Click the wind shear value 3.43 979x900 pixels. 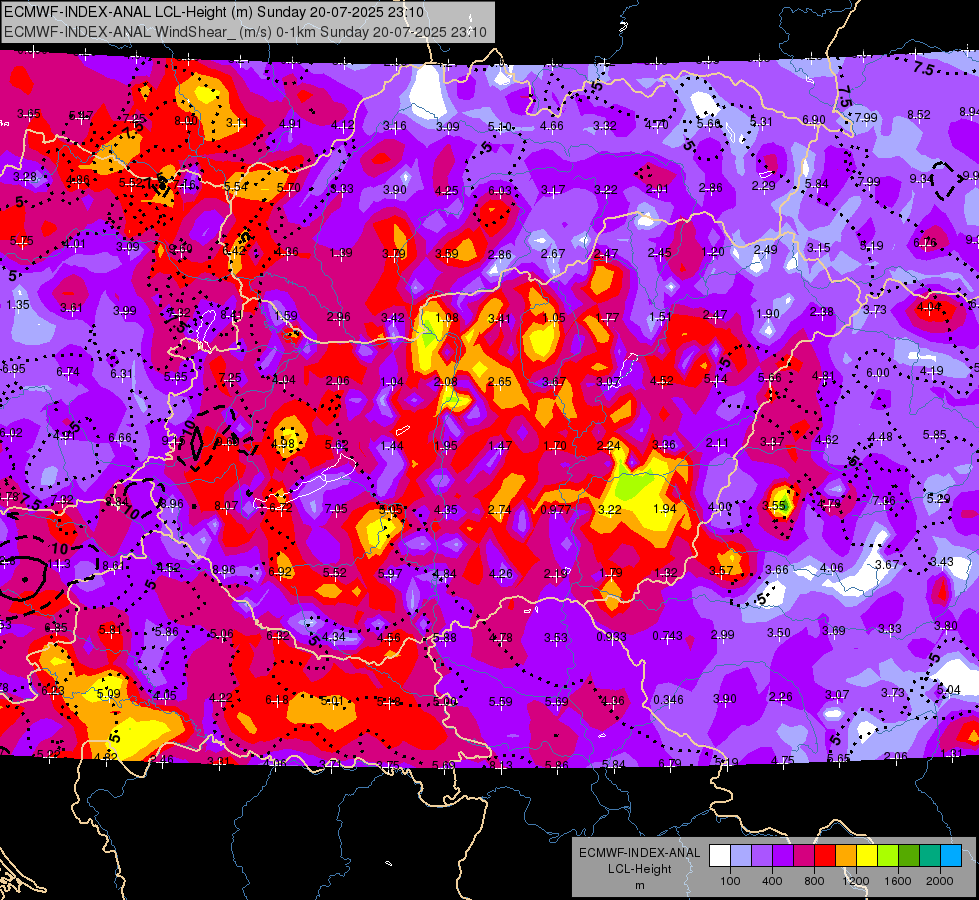[942, 562]
